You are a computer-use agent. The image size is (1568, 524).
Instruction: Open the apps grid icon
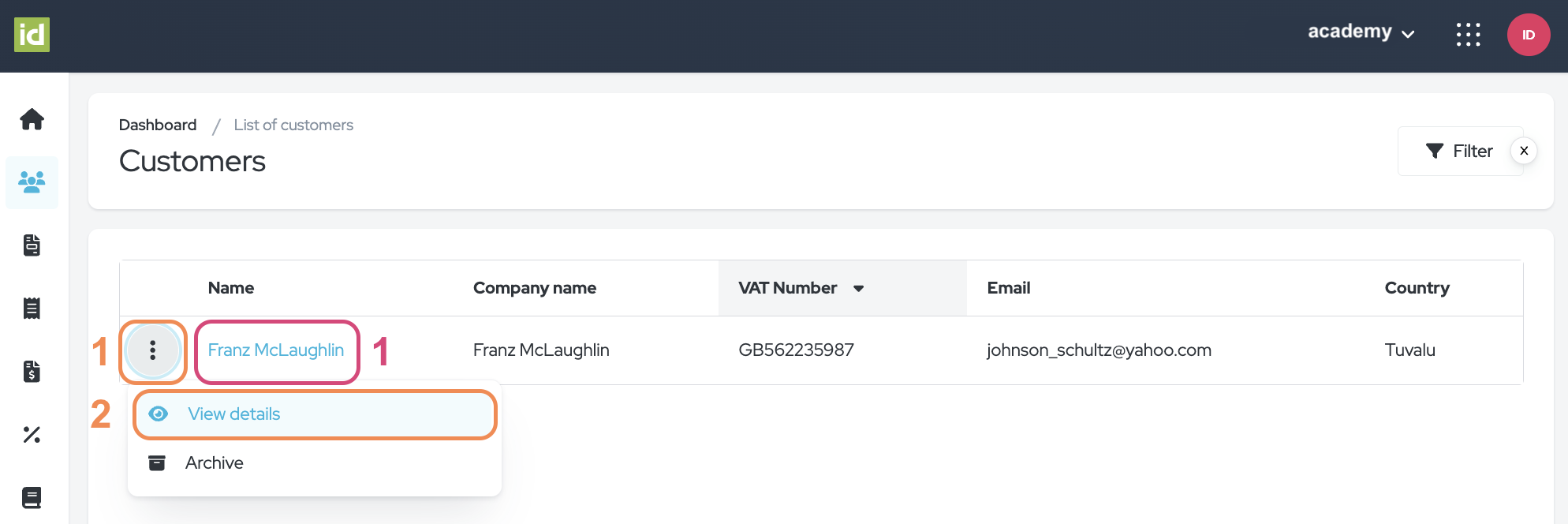point(1468,35)
